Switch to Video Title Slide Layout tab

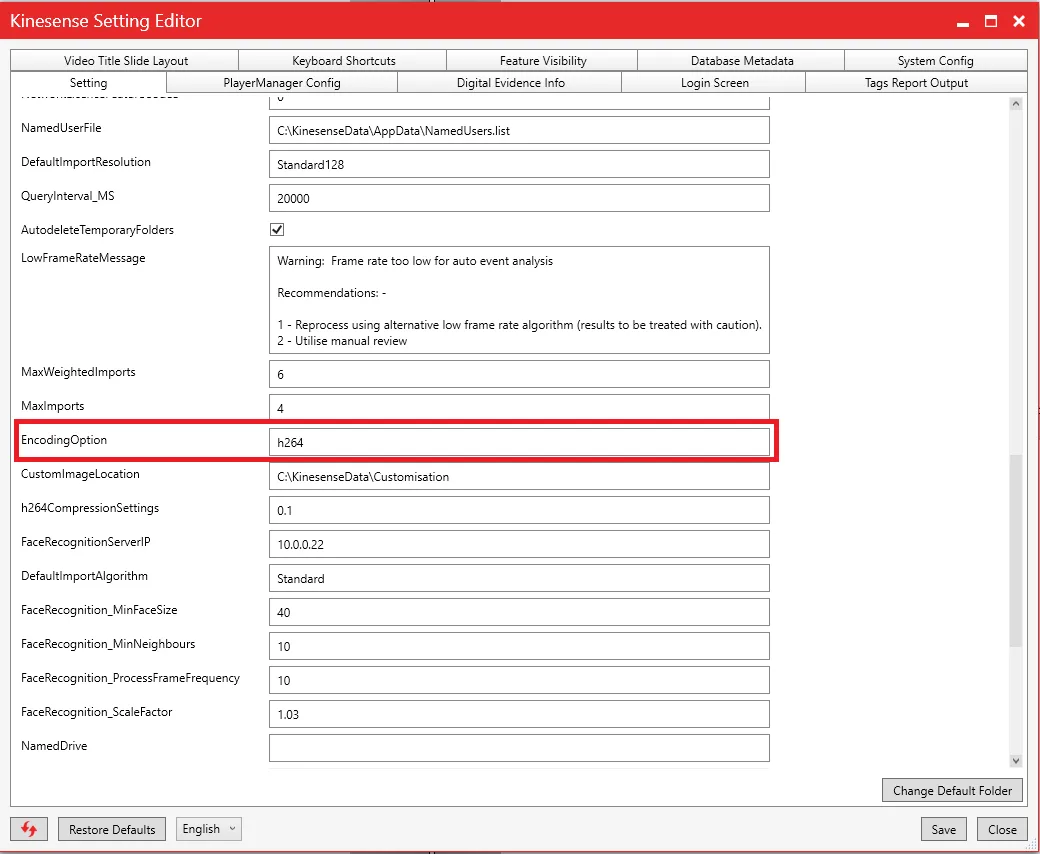pos(125,60)
